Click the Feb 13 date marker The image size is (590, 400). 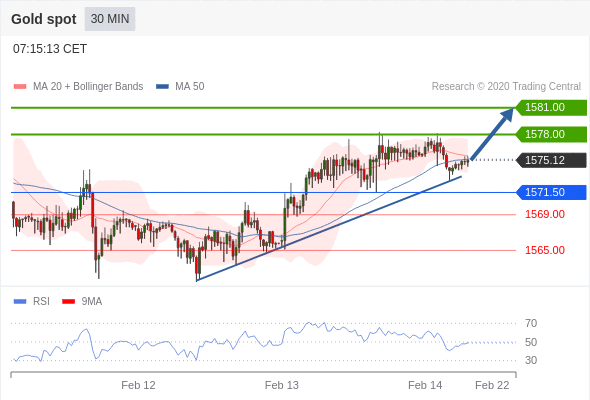[281, 385]
